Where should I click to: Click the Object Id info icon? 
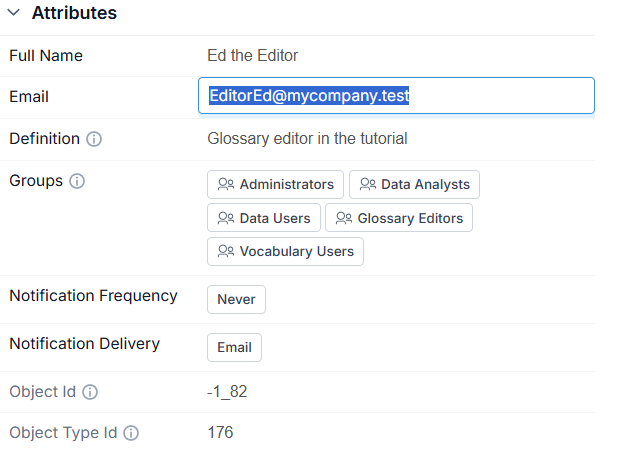90,392
